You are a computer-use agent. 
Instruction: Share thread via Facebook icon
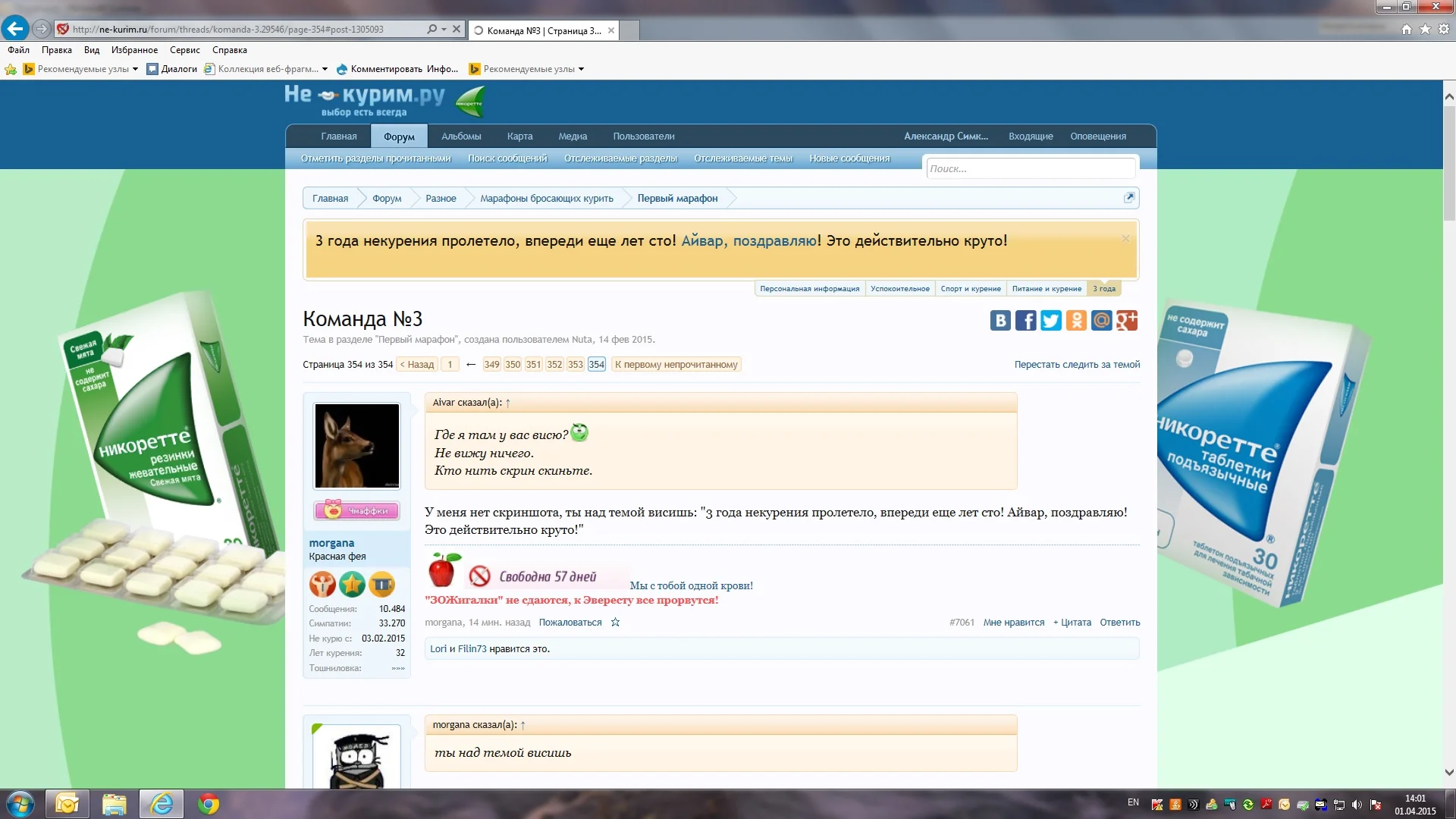[x=1025, y=321]
